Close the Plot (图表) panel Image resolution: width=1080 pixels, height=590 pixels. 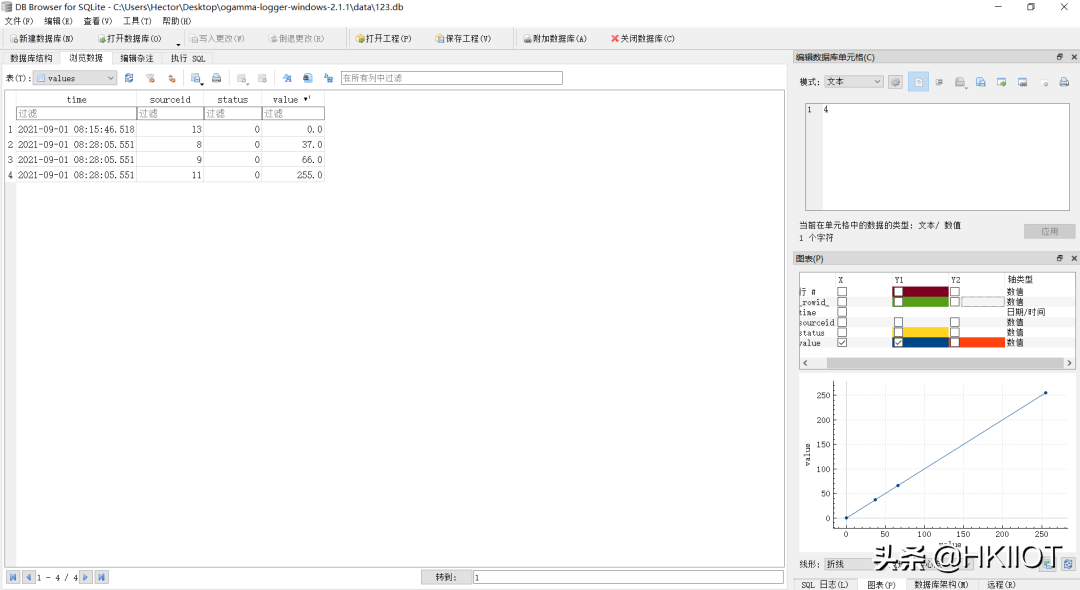pos(1074,258)
